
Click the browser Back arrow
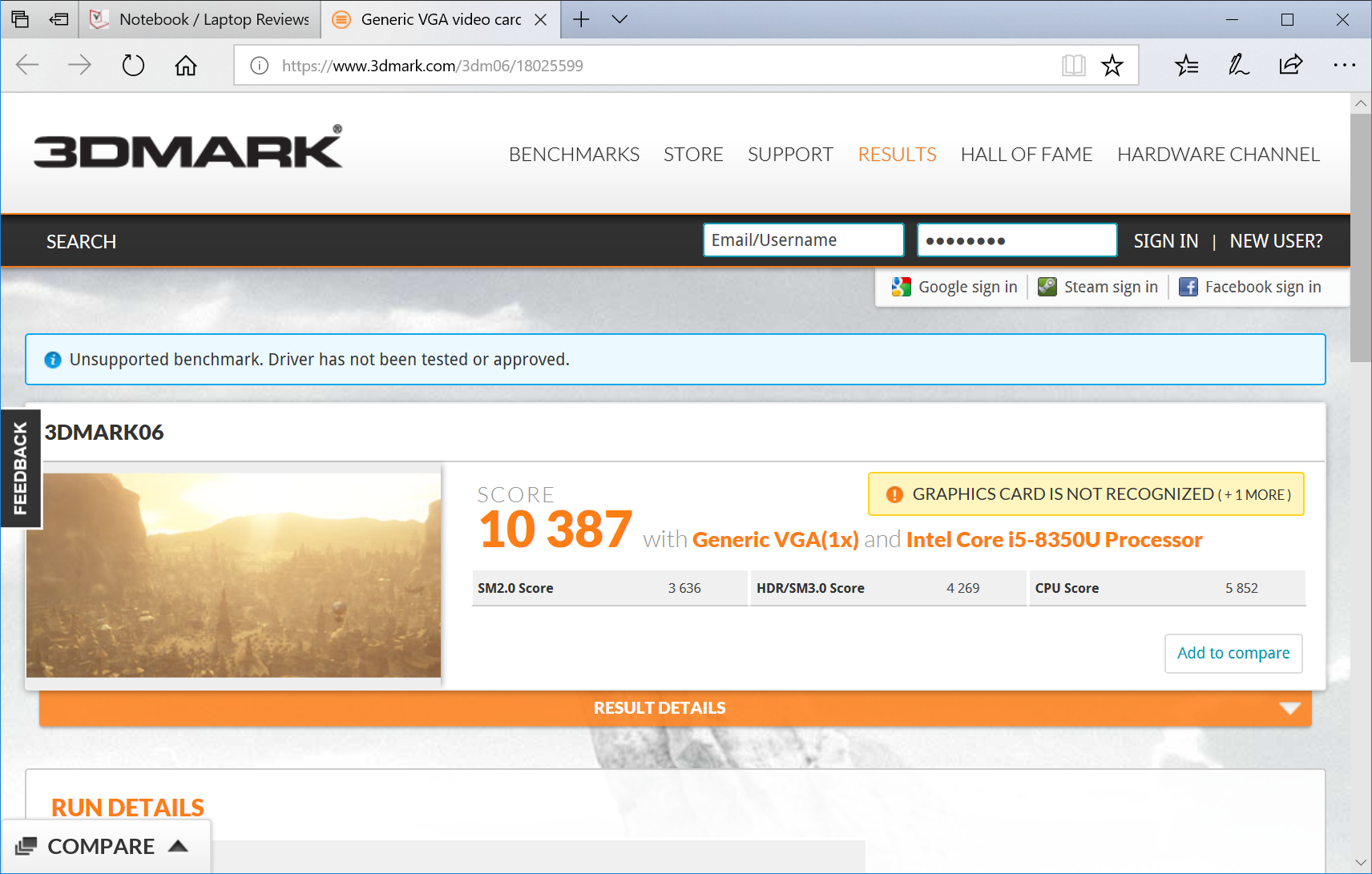[27, 65]
